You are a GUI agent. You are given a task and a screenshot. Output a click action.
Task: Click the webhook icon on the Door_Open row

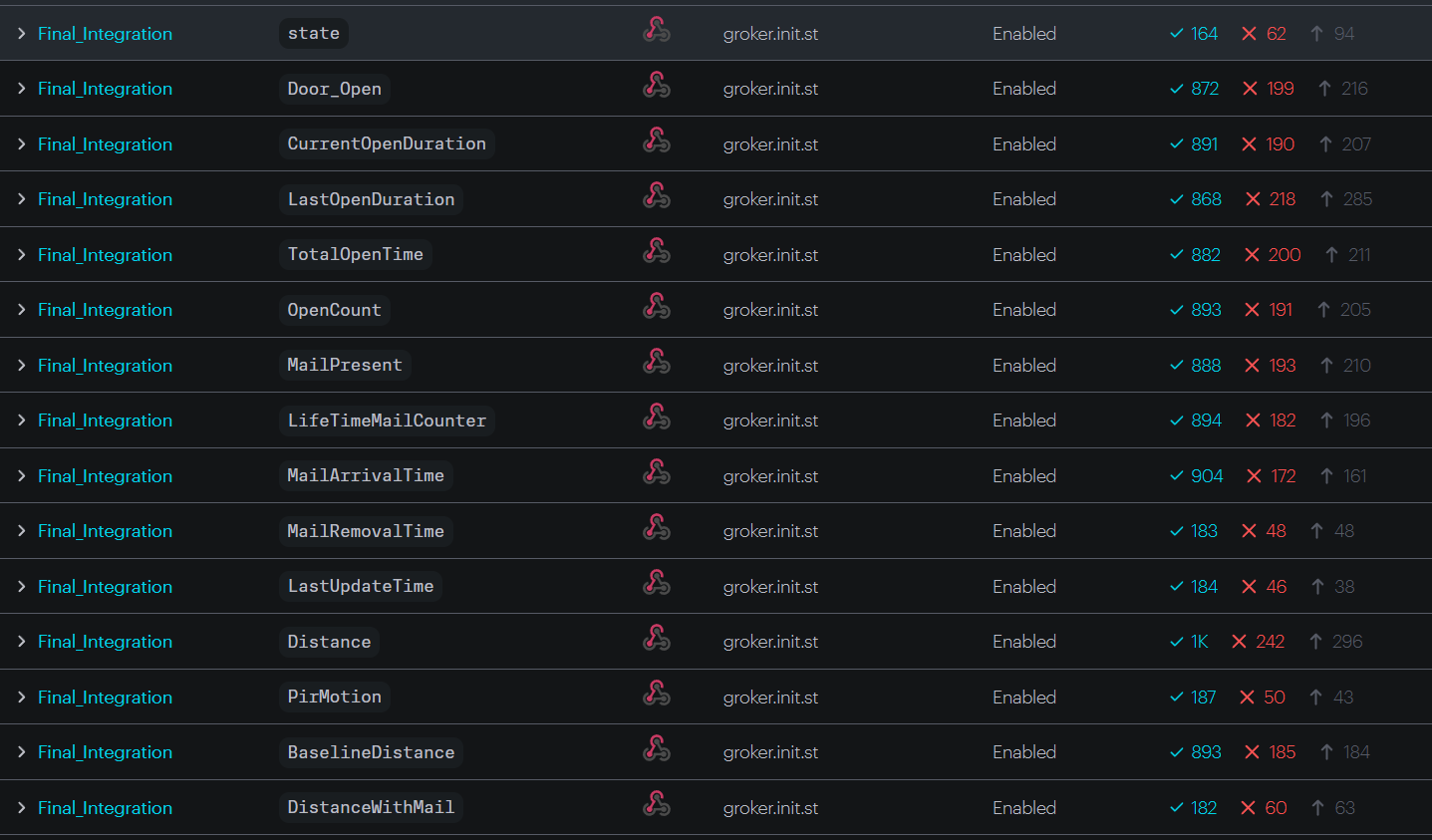pos(657,88)
